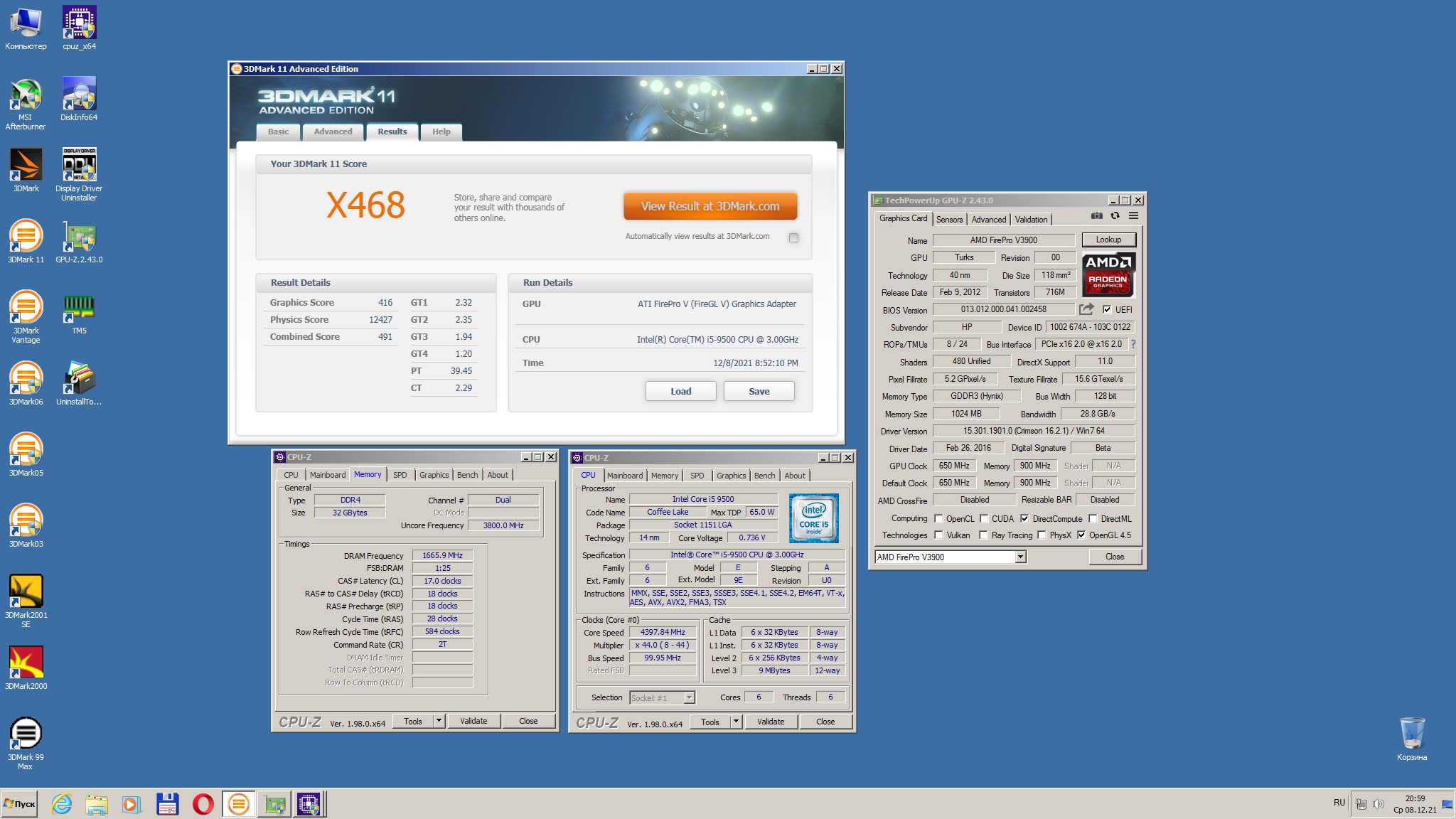Open DiskInfo64 desktop shortcut

tap(79, 100)
